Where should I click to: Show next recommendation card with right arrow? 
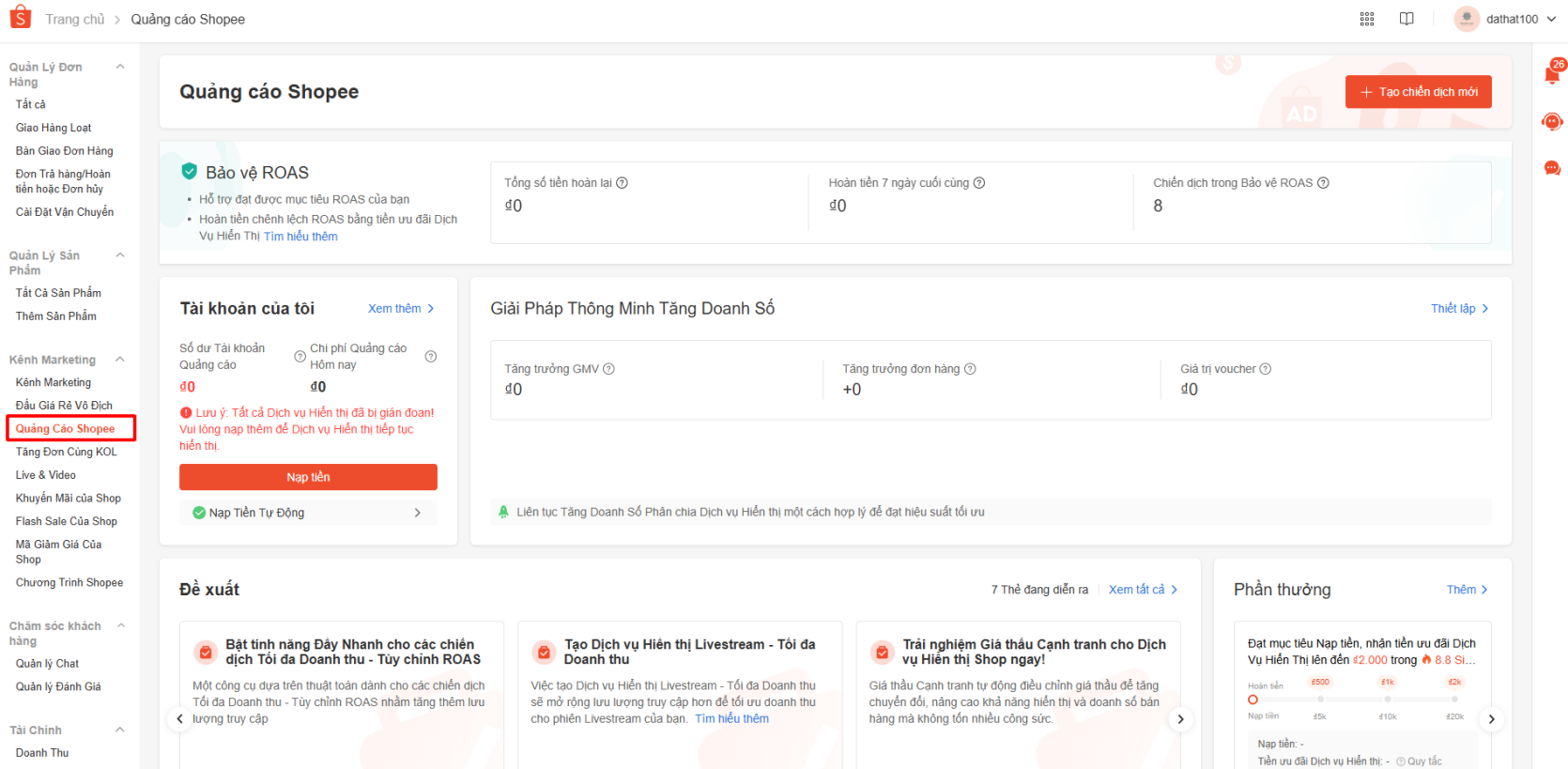pos(1180,719)
